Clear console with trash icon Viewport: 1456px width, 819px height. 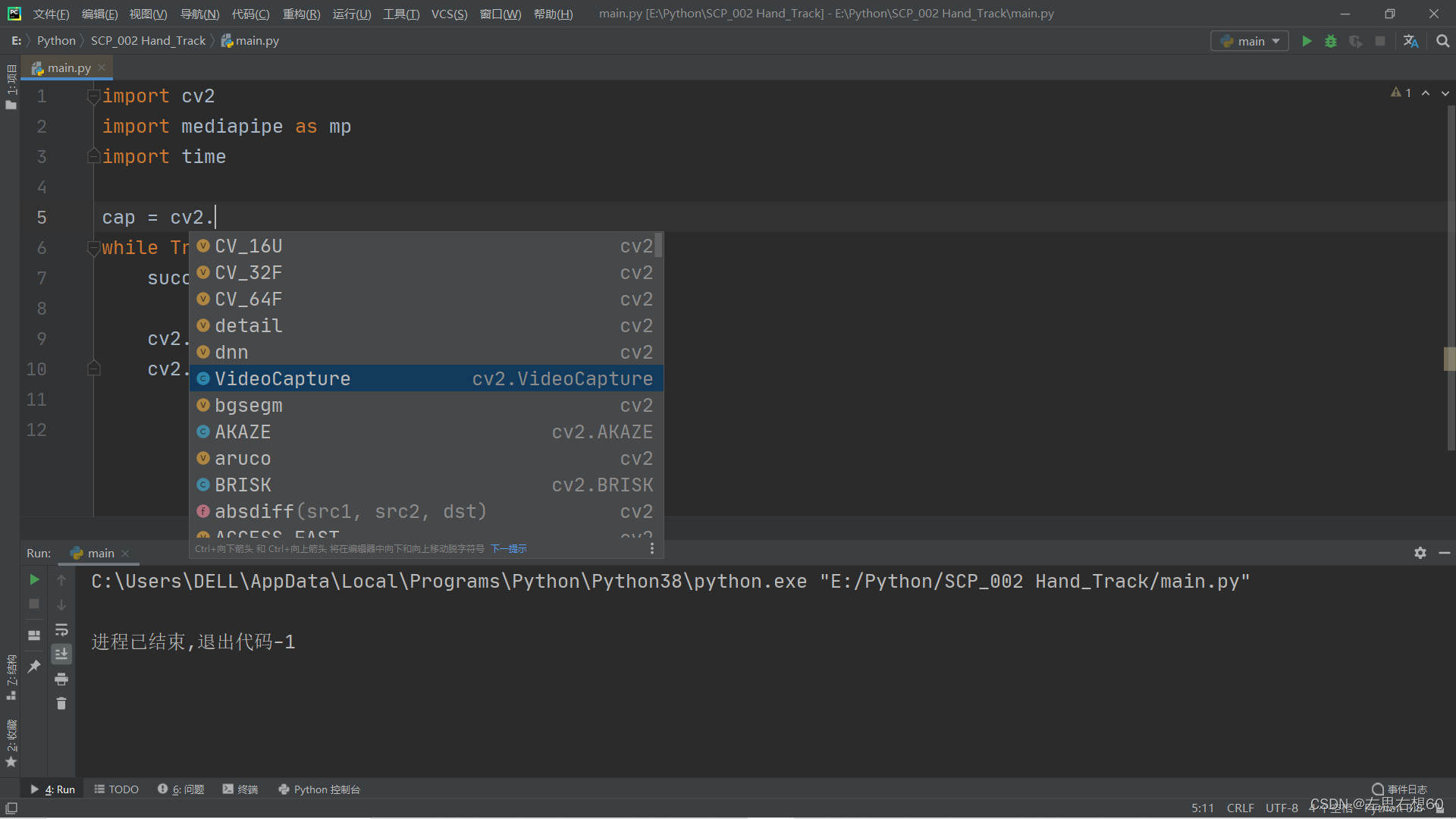click(61, 704)
